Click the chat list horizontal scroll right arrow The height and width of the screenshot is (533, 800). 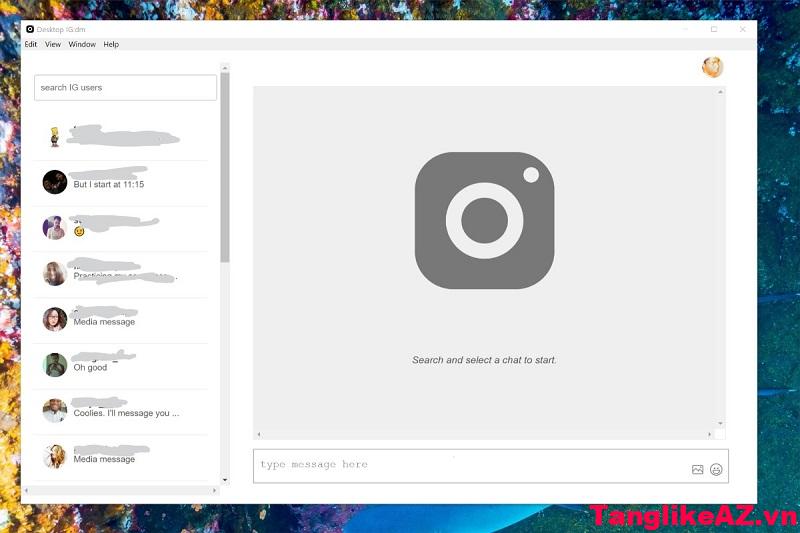click(214, 491)
